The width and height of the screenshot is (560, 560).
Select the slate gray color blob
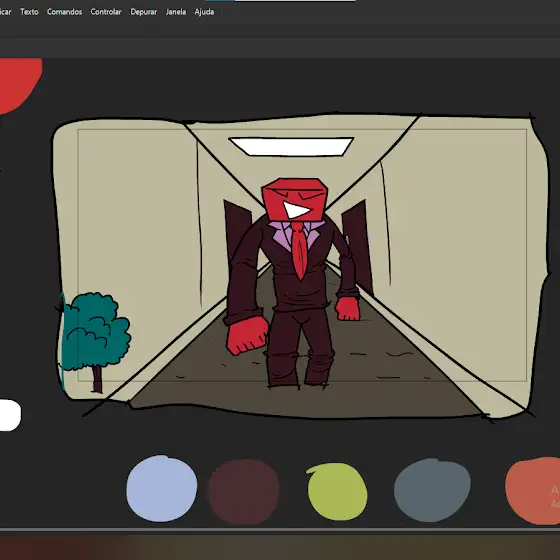tap(432, 490)
